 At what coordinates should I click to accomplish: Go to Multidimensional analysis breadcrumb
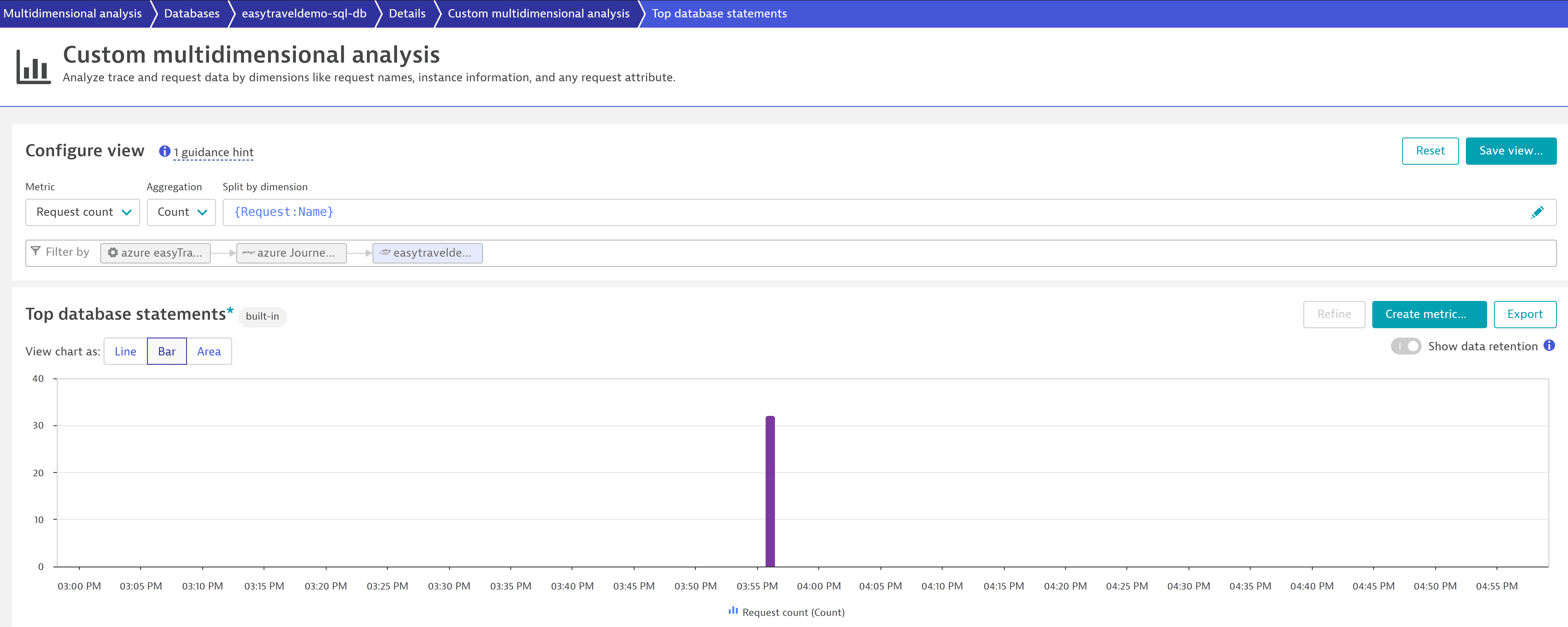(73, 13)
